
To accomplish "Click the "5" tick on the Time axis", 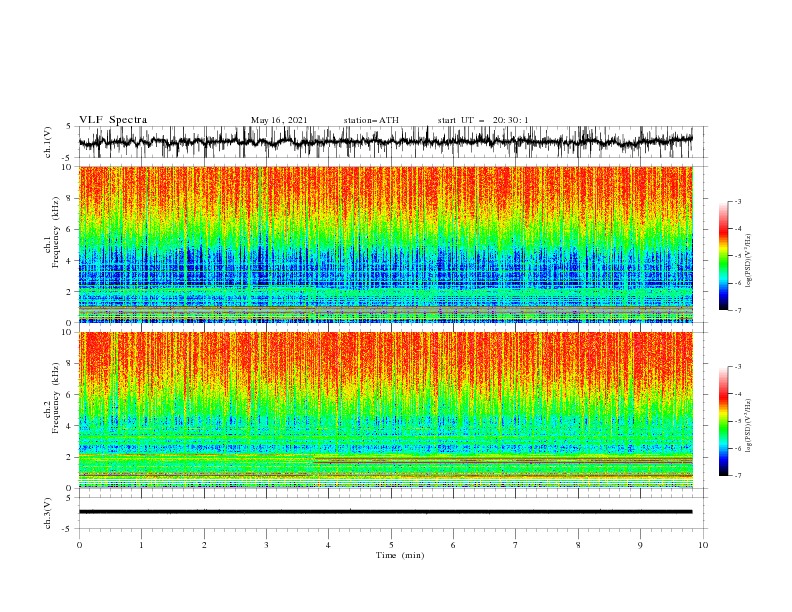I will click(x=391, y=545).
